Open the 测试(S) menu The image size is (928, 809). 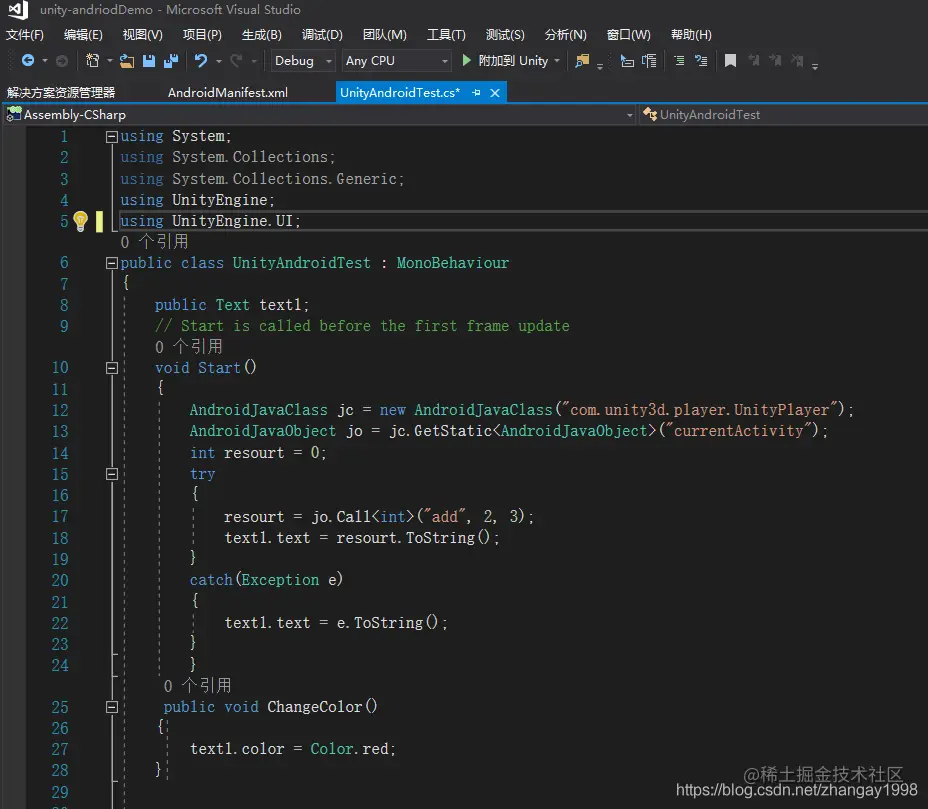click(505, 35)
